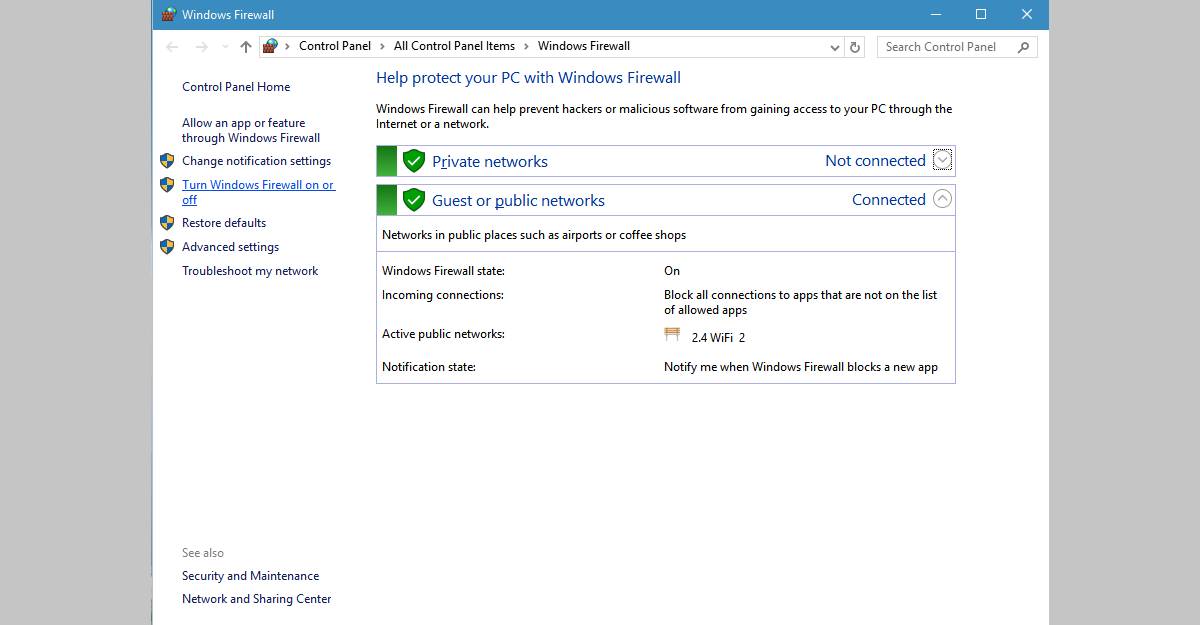The width and height of the screenshot is (1200, 625).
Task: Click shield icon beside Restore defaults
Action: point(167,222)
